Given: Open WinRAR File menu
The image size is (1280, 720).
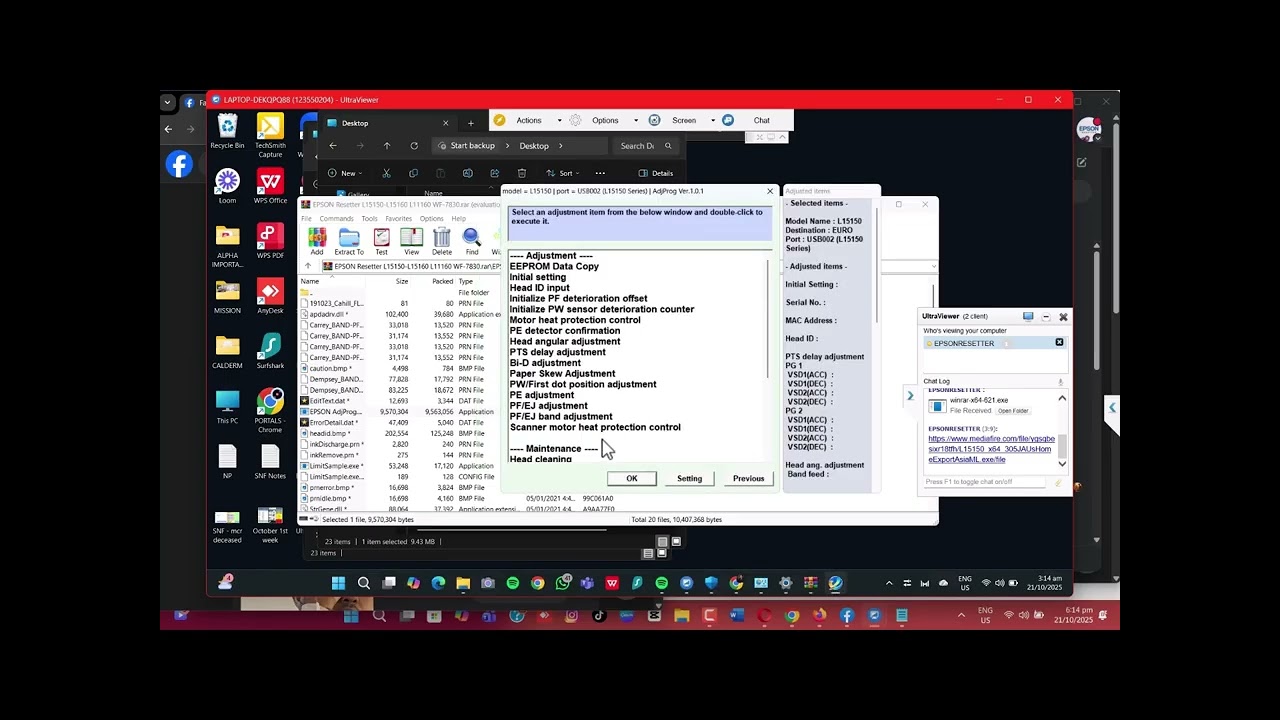Looking at the screenshot, I should (307, 218).
